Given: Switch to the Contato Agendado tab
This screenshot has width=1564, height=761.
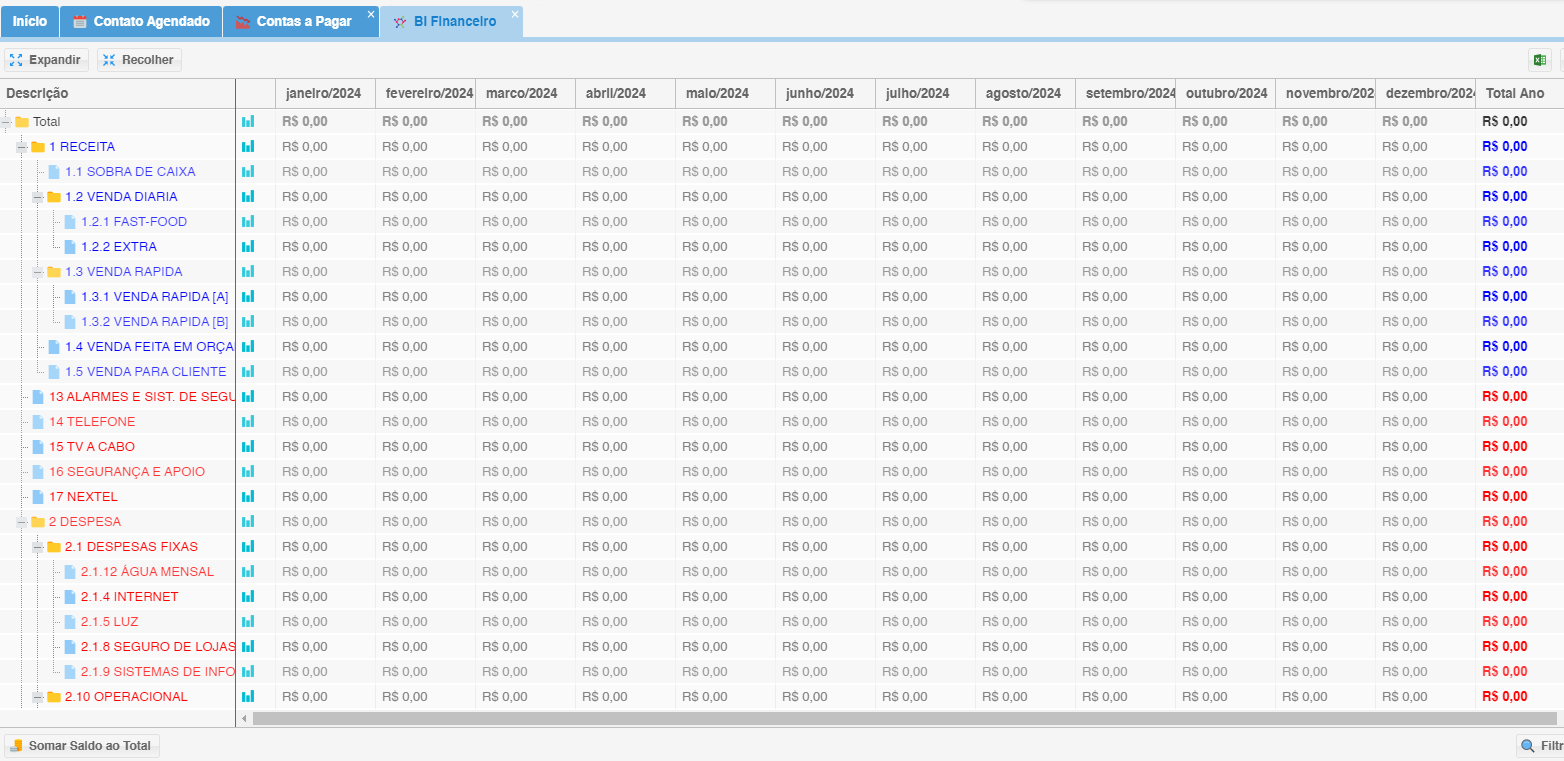Looking at the screenshot, I should click(x=141, y=21).
